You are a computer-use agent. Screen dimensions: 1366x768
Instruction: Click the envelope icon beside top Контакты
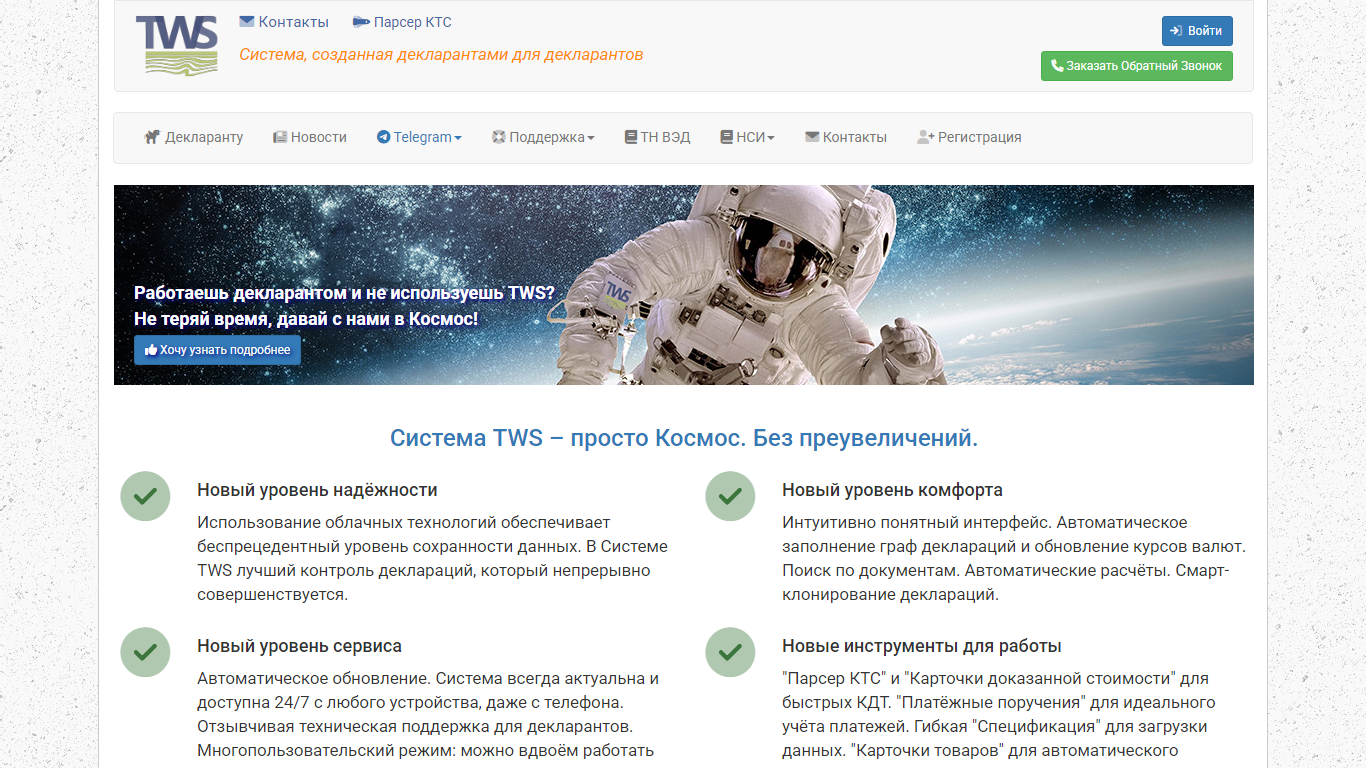[x=247, y=22]
